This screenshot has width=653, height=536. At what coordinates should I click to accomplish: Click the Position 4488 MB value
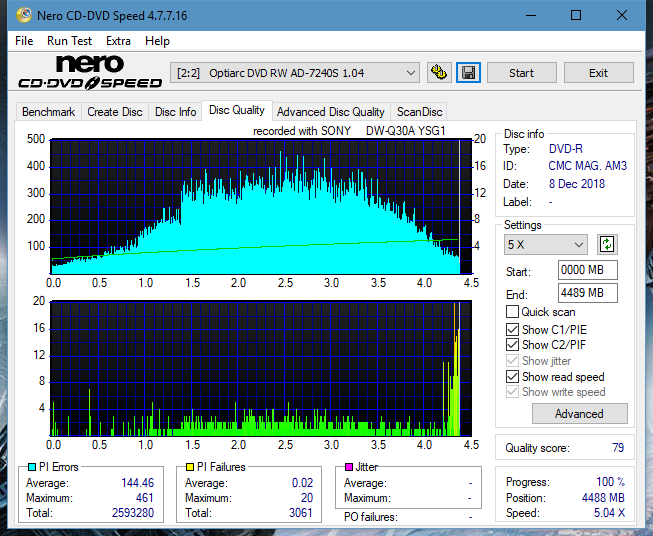coord(603,498)
